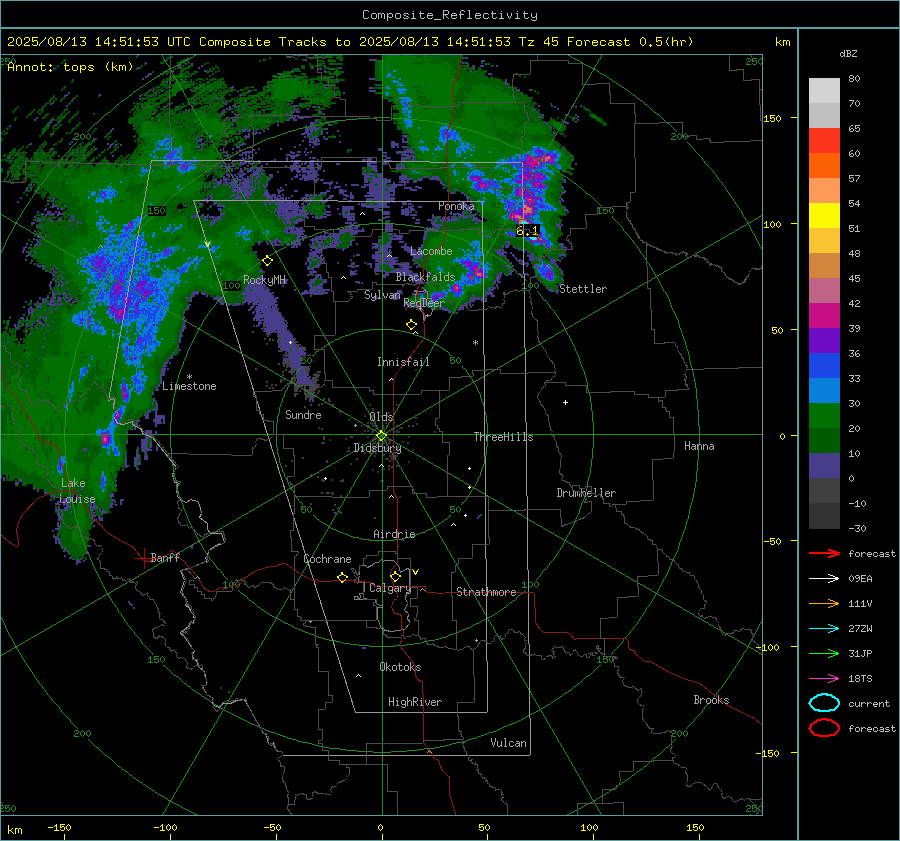Click the Olds town label
The height and width of the screenshot is (841, 900).
381,417
